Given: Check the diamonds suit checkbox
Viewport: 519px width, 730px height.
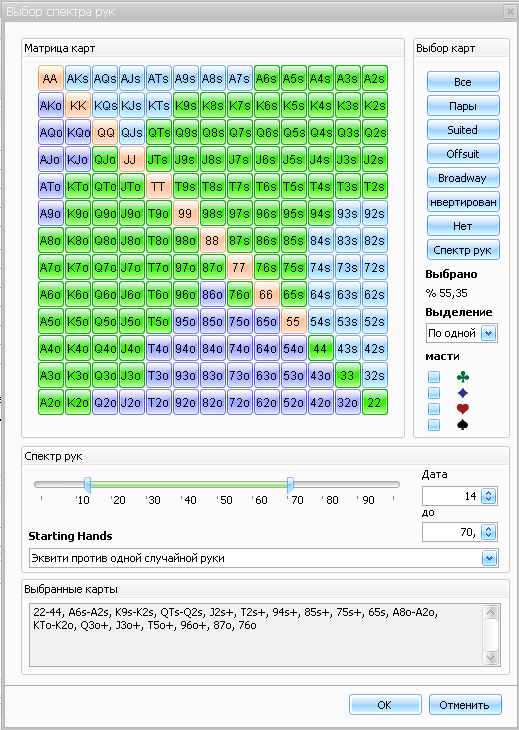Looking at the screenshot, I should tap(434, 393).
